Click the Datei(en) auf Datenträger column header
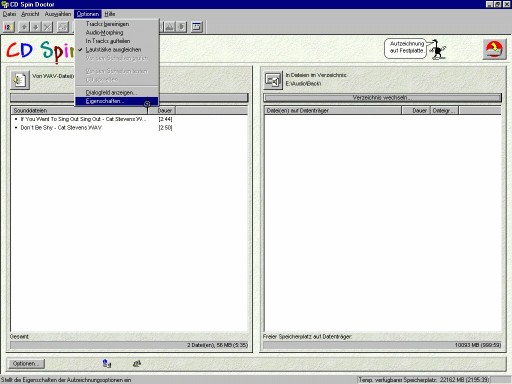This screenshot has width=512, height=384. coord(333,110)
